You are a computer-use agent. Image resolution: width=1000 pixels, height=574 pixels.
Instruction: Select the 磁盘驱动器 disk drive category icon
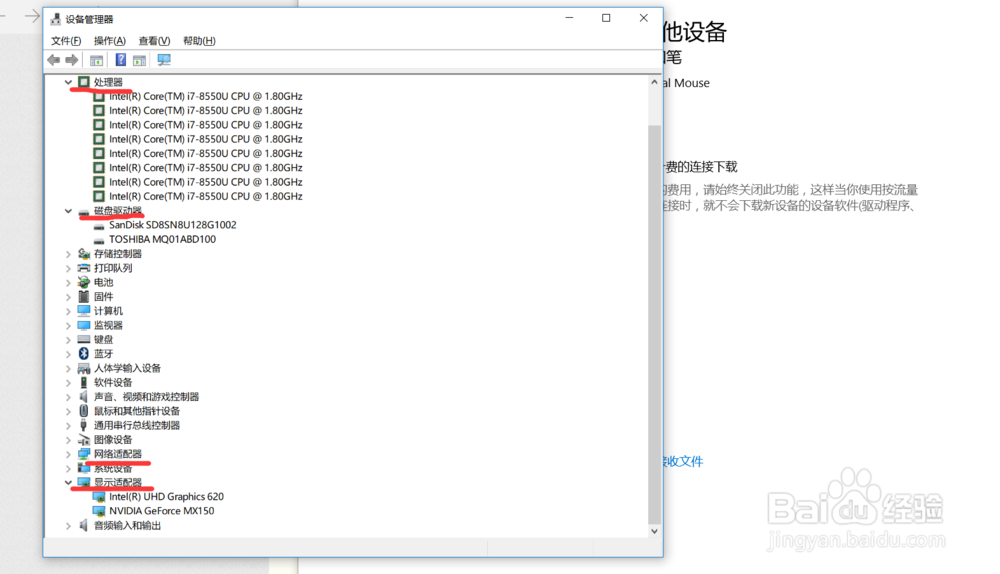(x=84, y=212)
